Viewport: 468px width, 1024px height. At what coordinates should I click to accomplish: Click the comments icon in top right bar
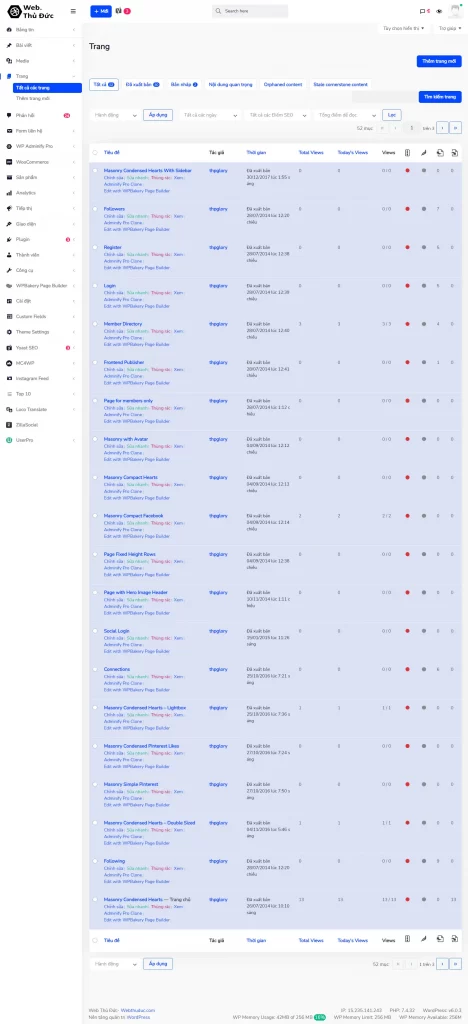(x=422, y=11)
